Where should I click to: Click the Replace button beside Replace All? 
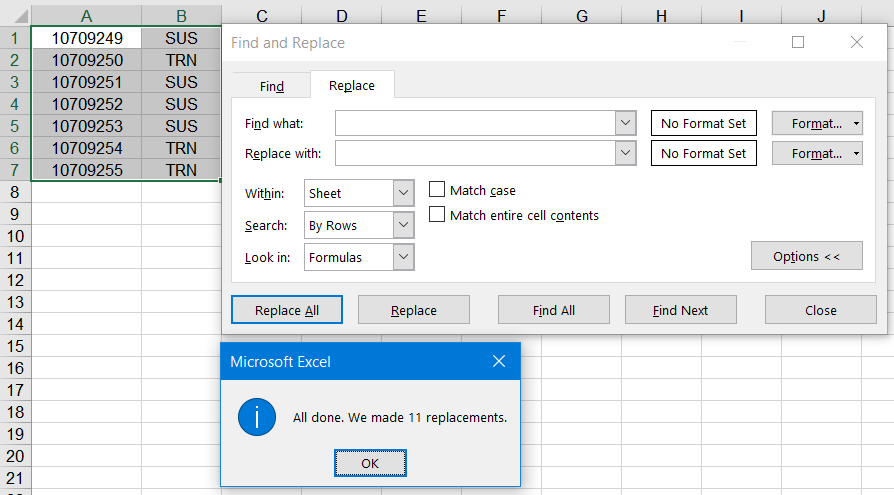pos(414,310)
